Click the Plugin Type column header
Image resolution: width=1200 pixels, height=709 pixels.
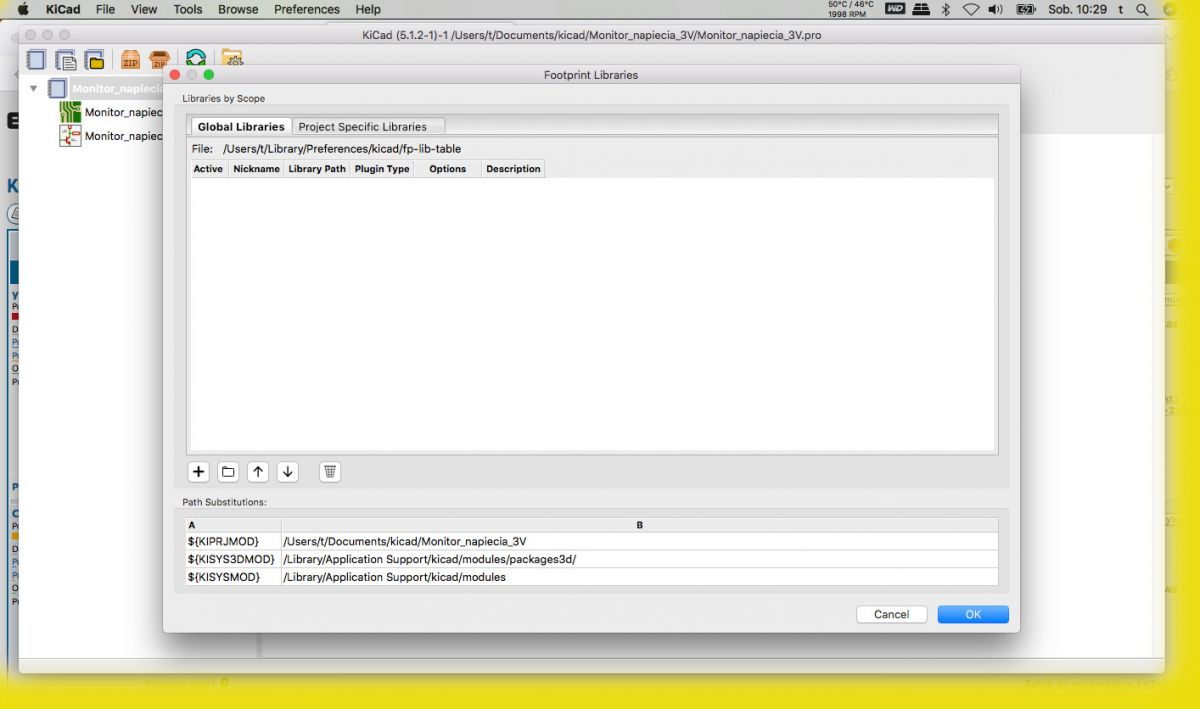click(382, 169)
